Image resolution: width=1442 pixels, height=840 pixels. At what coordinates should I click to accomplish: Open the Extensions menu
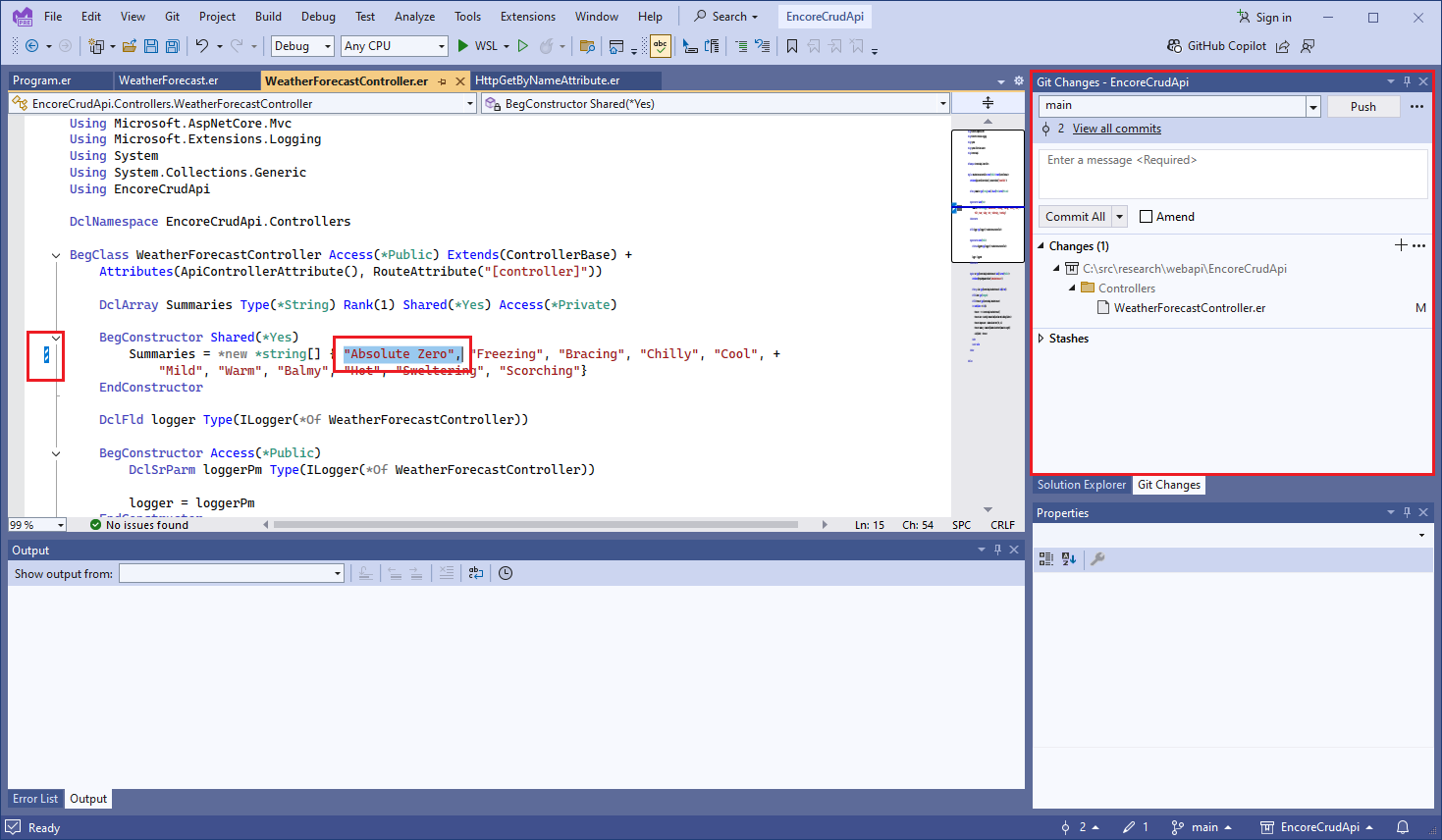tap(528, 17)
